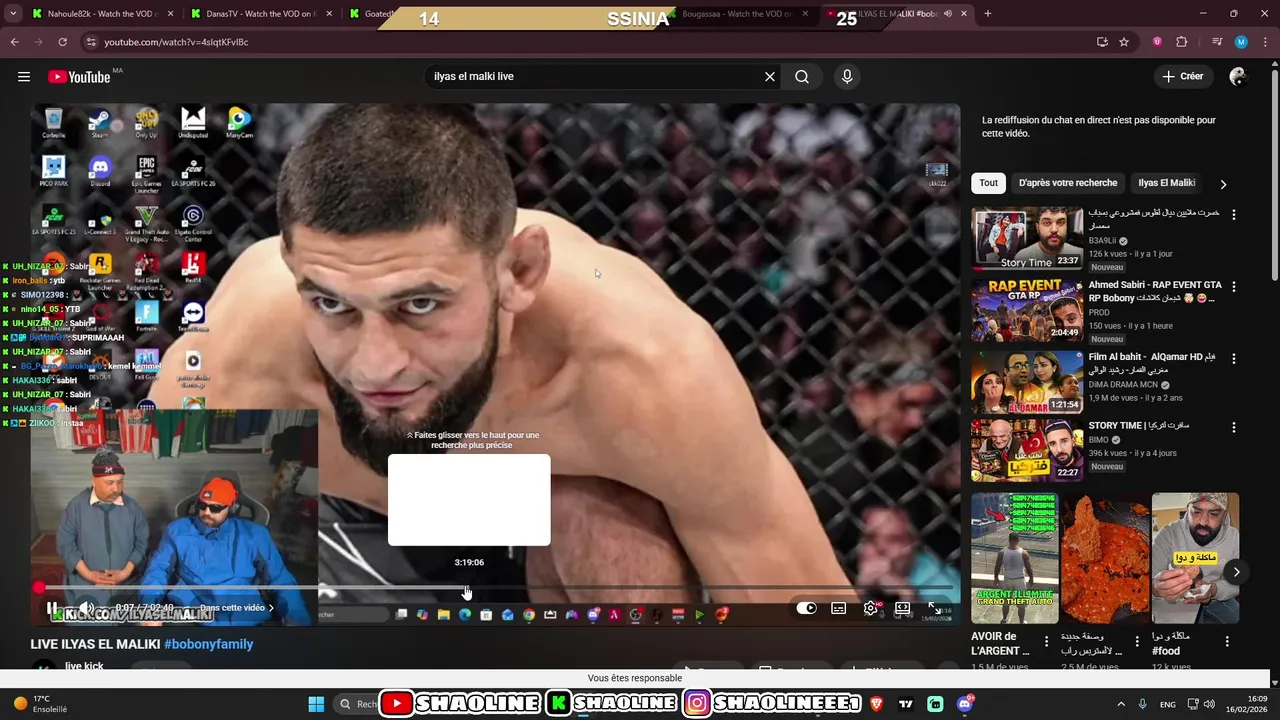Open options for the Ahmed Sabiri RAP EVENT video
The image size is (1280, 720).
[x=1233, y=287]
